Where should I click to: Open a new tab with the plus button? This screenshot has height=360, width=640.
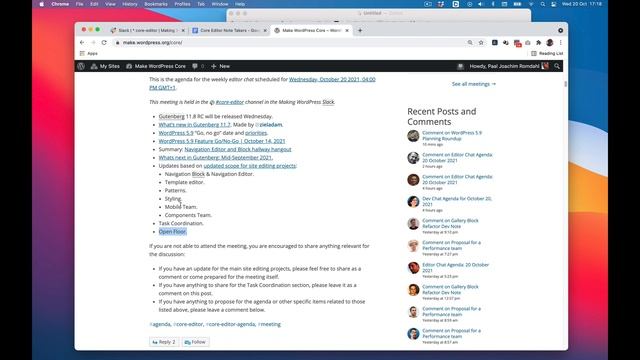(x=360, y=30)
